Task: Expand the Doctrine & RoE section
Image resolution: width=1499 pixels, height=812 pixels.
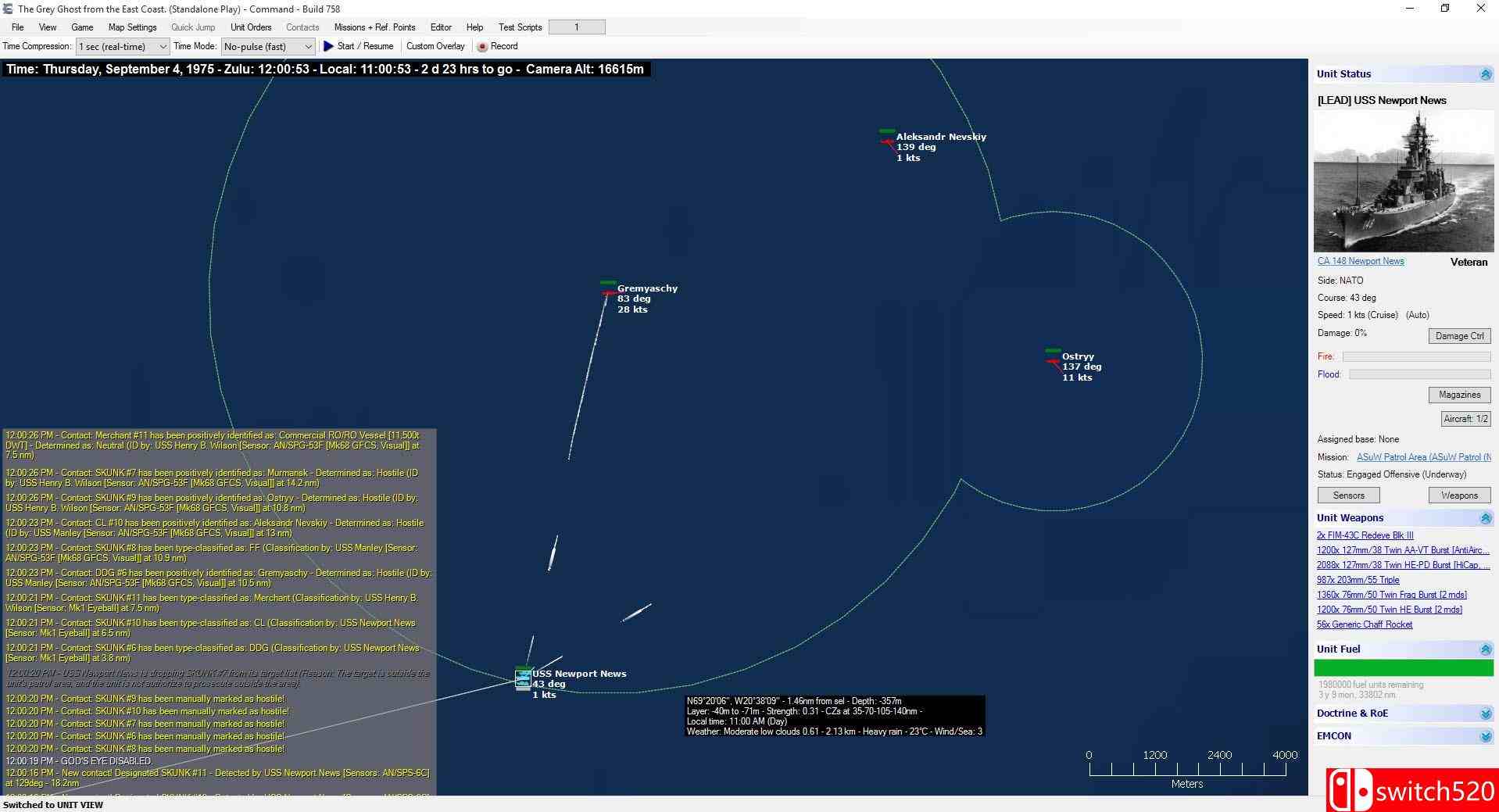Action: coord(1485,714)
